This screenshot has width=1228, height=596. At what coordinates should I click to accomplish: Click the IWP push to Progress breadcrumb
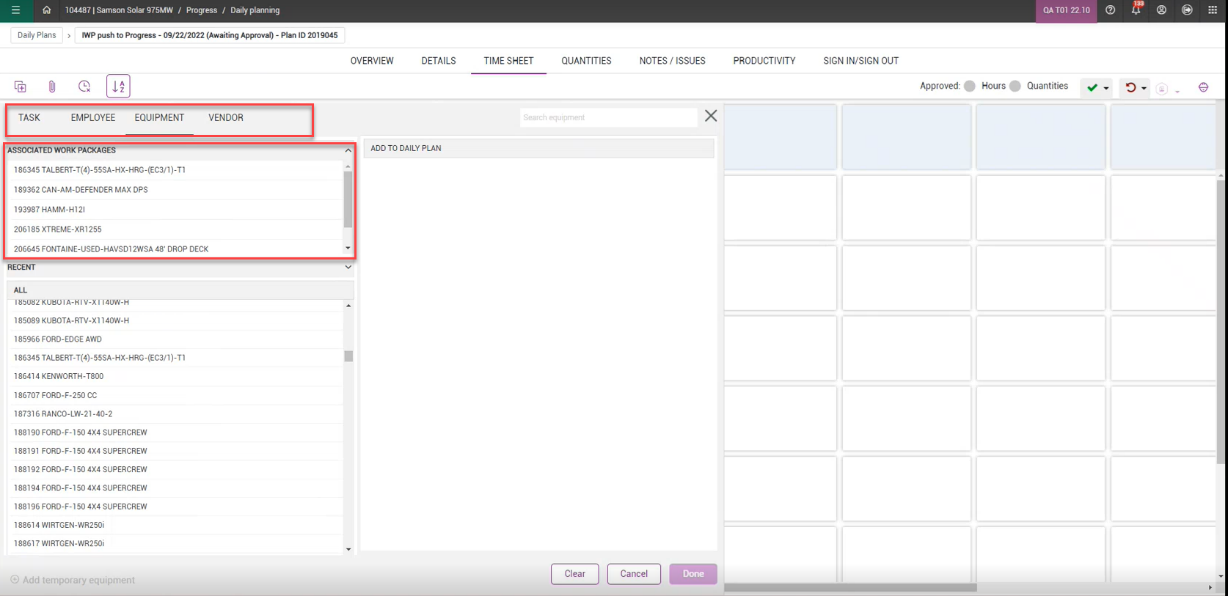coord(210,35)
